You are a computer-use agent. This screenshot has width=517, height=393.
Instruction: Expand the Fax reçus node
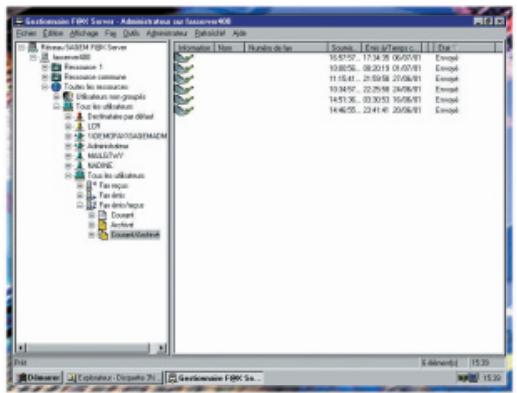point(80,186)
